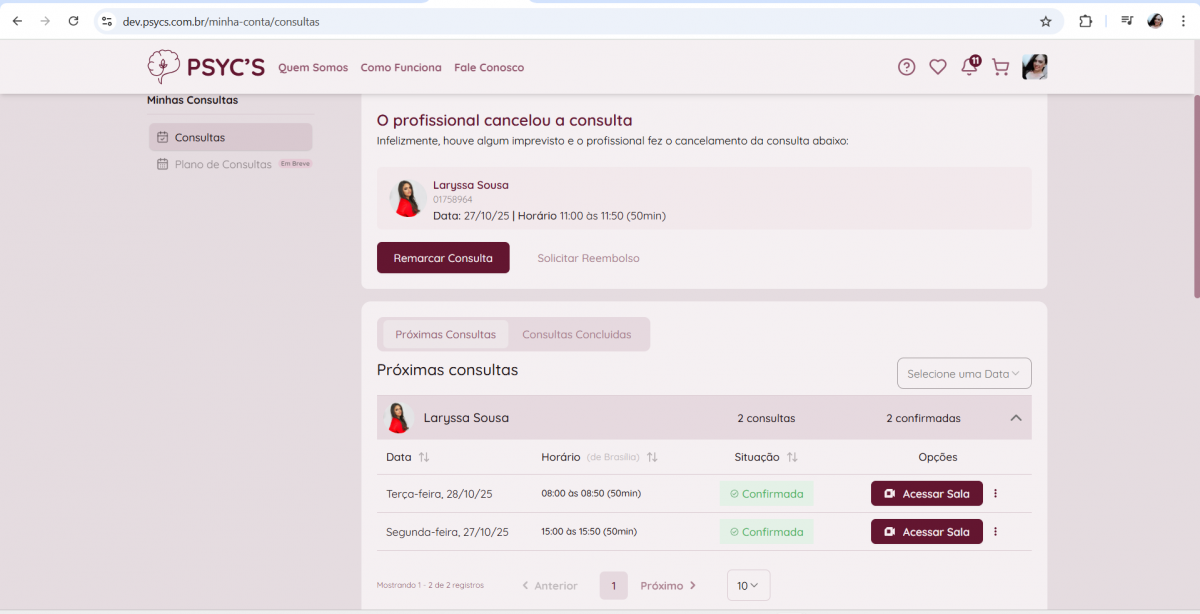The height and width of the screenshot is (614, 1200).
Task: Sort appointments by Situação column
Action: pyautogui.click(x=792, y=457)
